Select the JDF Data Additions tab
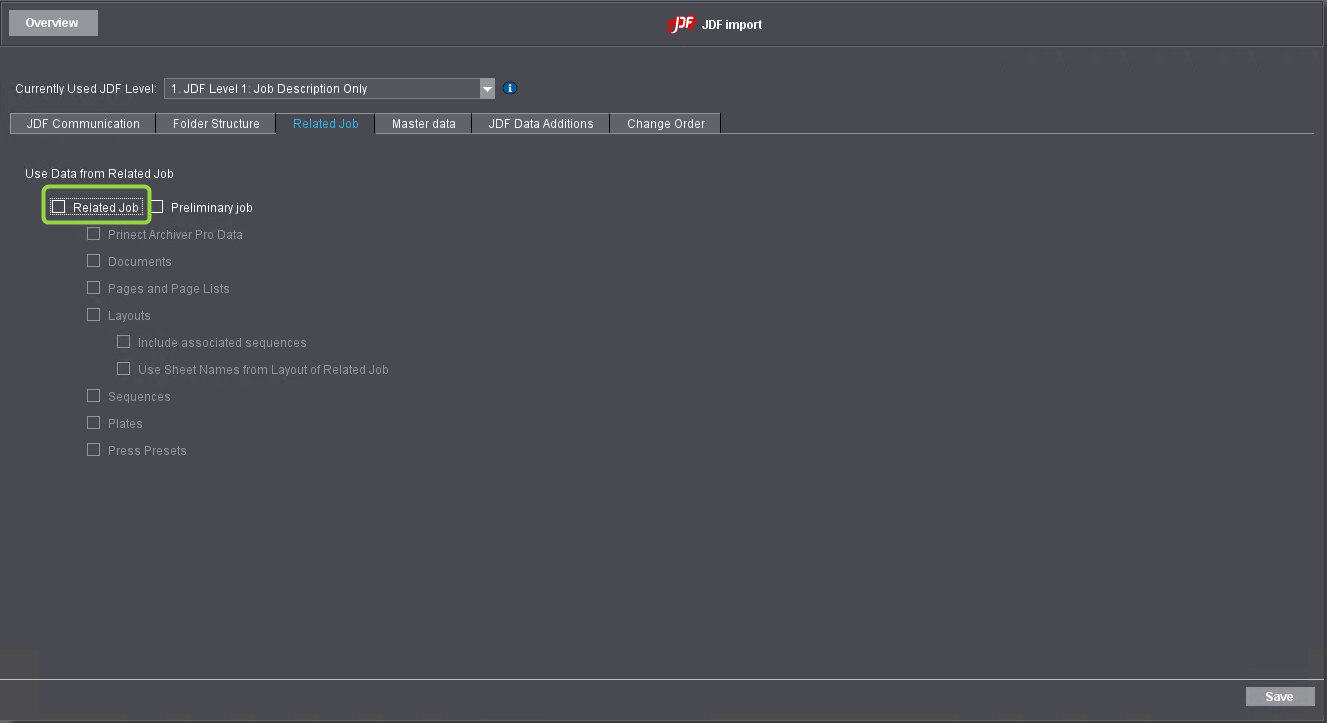Viewport: 1327px width, 723px height. point(539,123)
